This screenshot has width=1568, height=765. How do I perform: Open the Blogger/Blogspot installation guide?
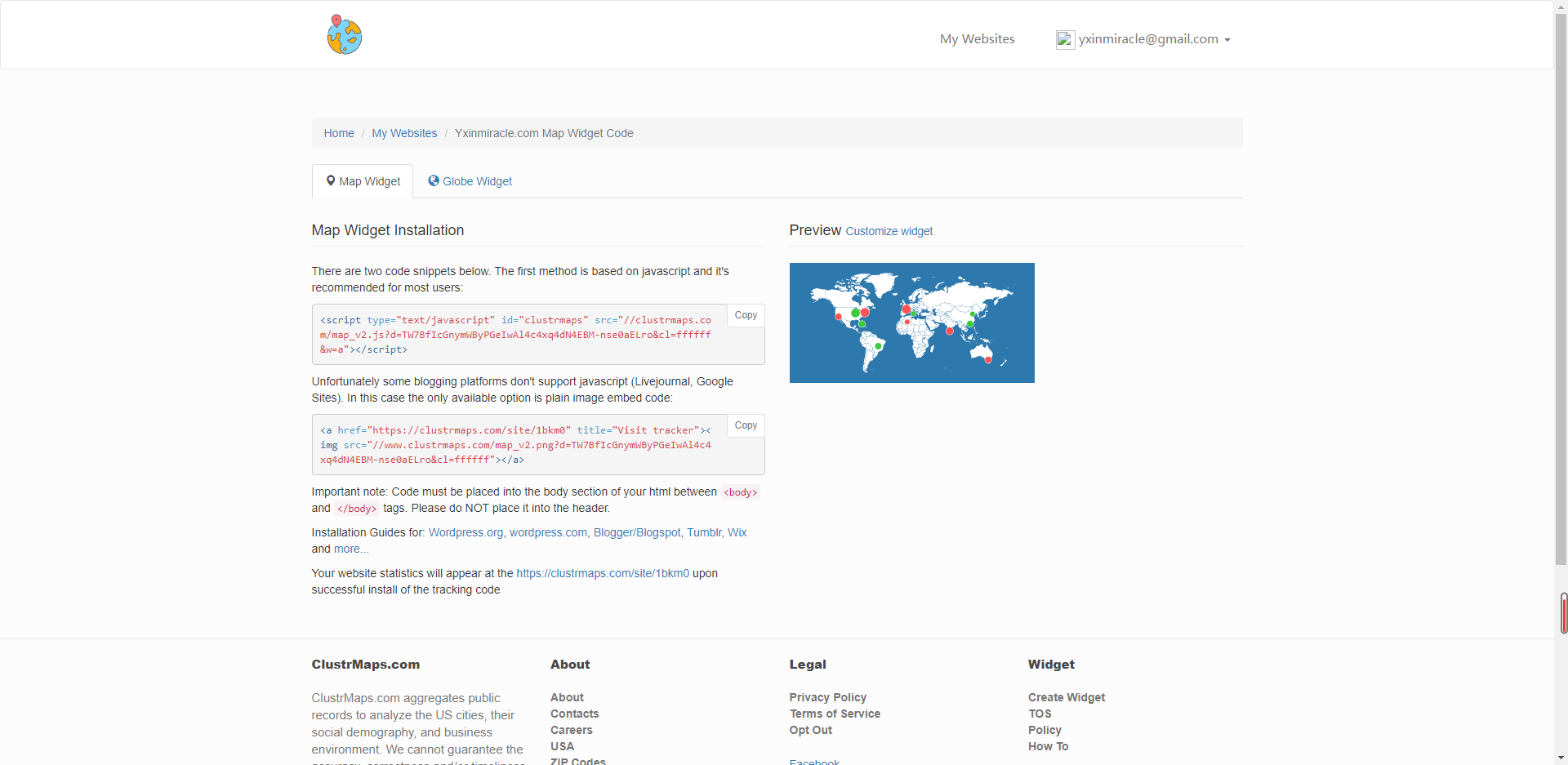(x=637, y=532)
